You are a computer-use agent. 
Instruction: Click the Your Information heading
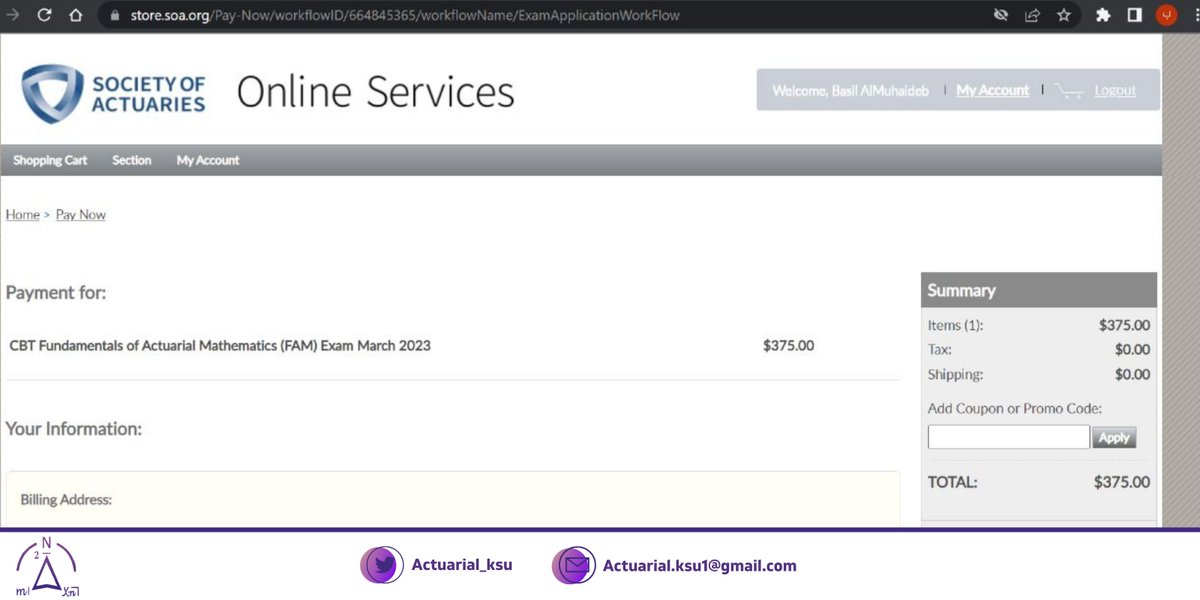click(x=74, y=429)
